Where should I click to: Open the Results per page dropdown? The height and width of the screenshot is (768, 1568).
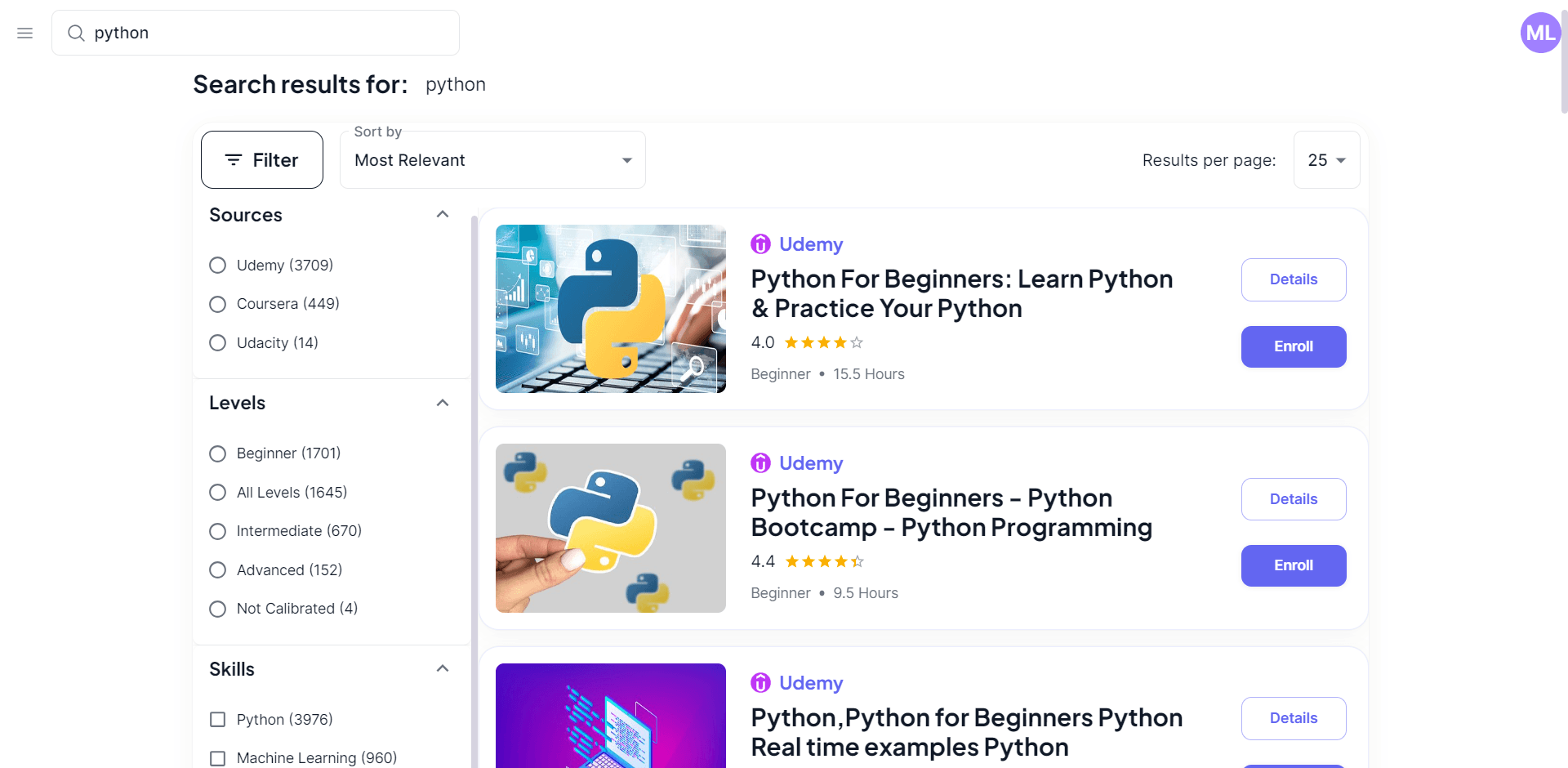coord(1326,160)
